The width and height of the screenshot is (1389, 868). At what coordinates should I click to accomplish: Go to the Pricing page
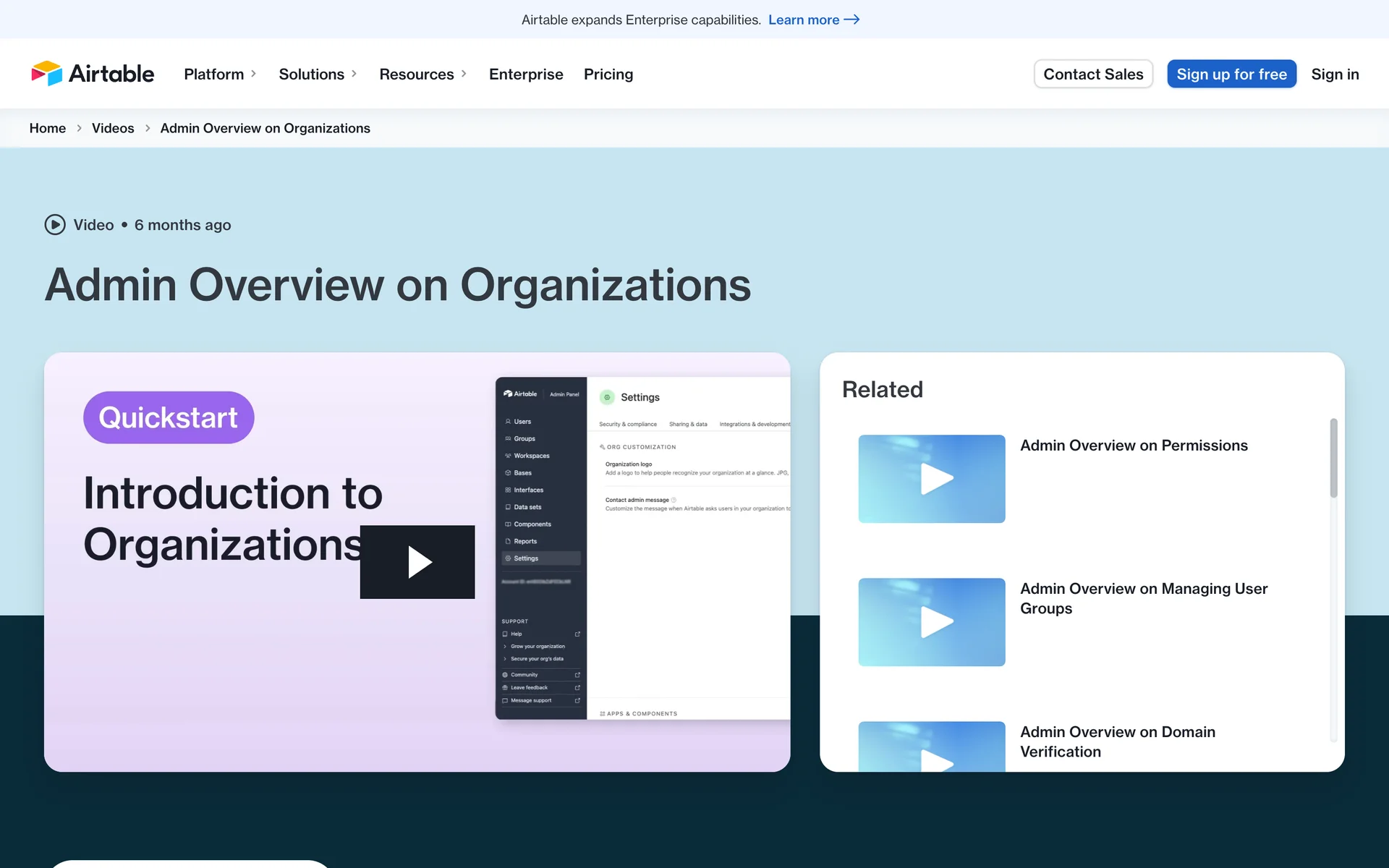(x=608, y=74)
